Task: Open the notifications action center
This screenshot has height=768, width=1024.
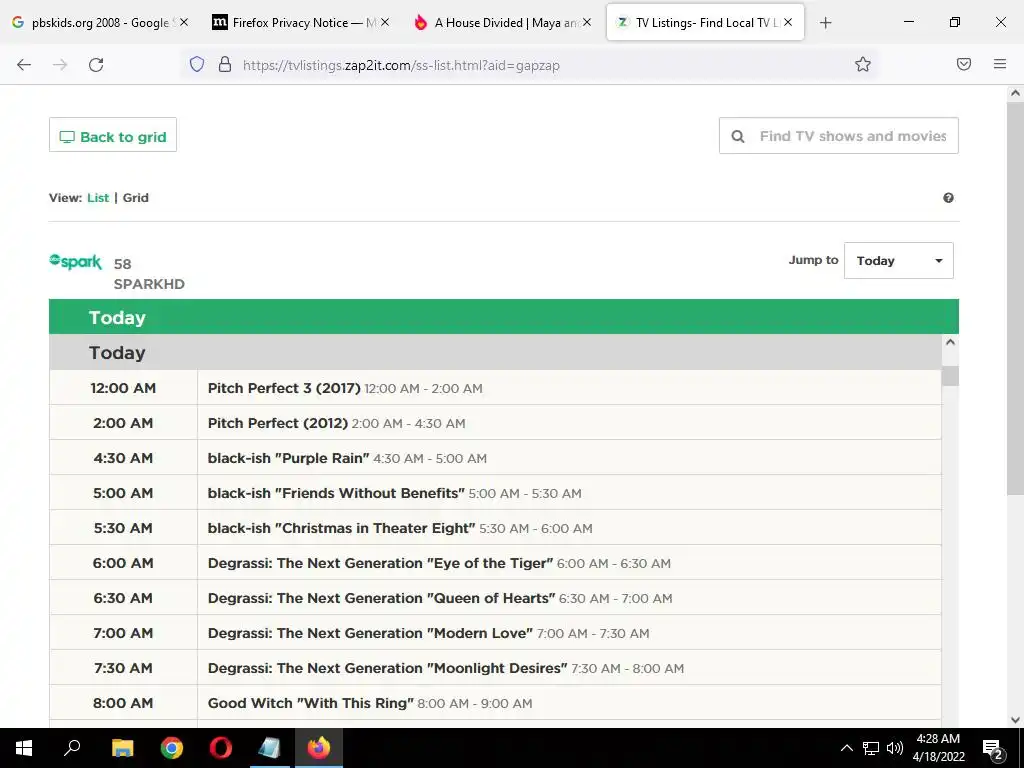Action: point(993,749)
